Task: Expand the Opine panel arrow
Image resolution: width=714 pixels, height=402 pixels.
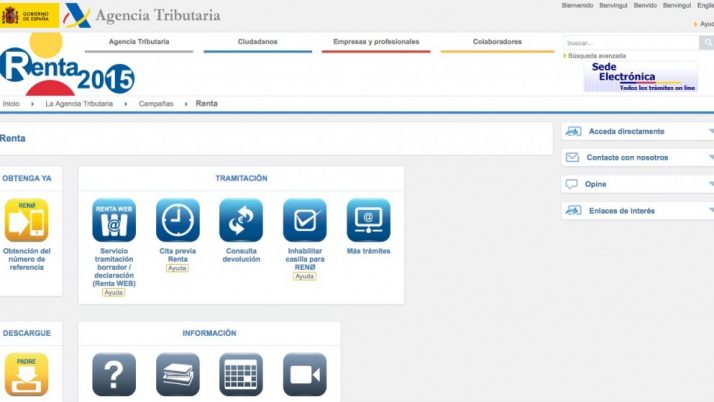Action: [711, 184]
